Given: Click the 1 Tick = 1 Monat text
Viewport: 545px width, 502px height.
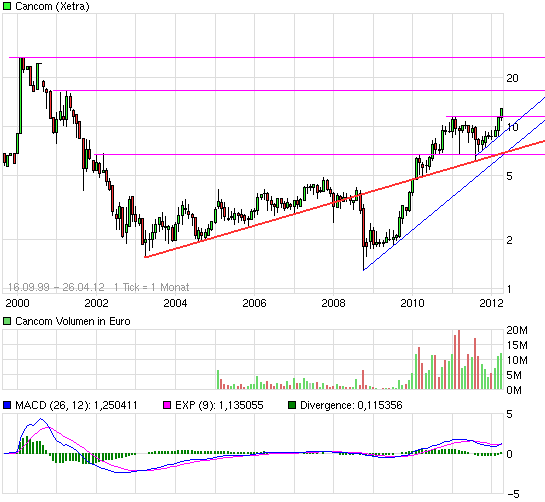Looking at the screenshot, I should click(152, 287).
